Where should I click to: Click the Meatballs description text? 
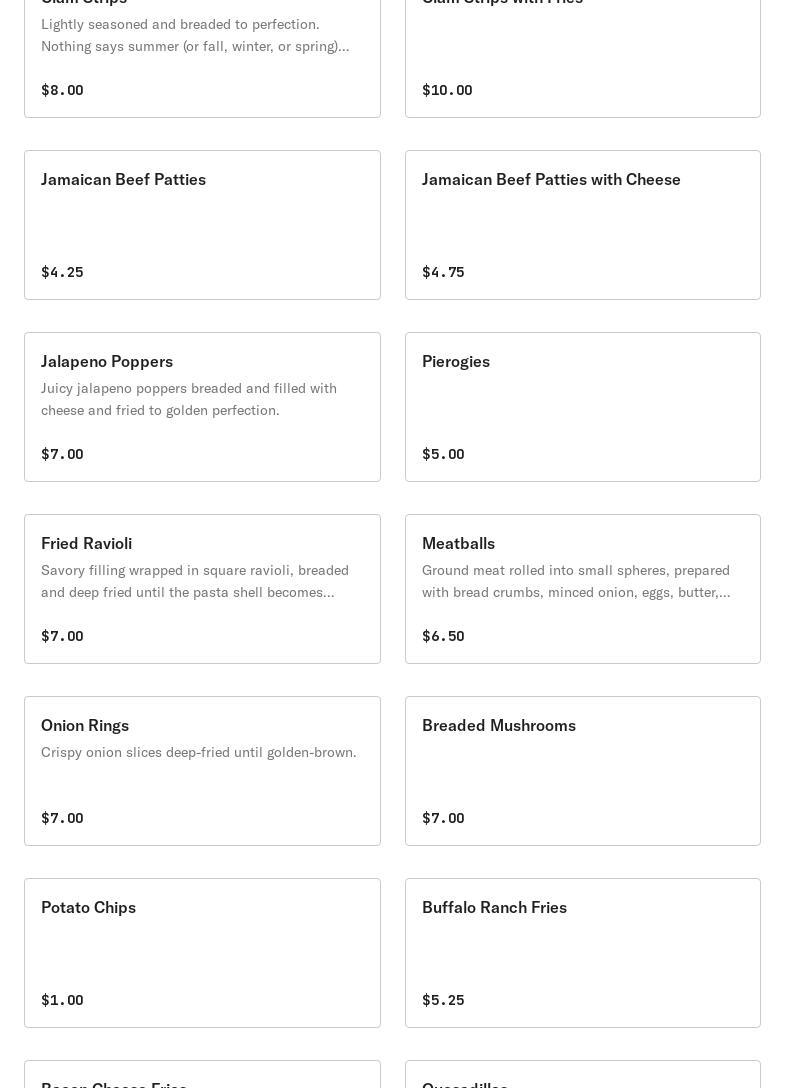point(576,581)
